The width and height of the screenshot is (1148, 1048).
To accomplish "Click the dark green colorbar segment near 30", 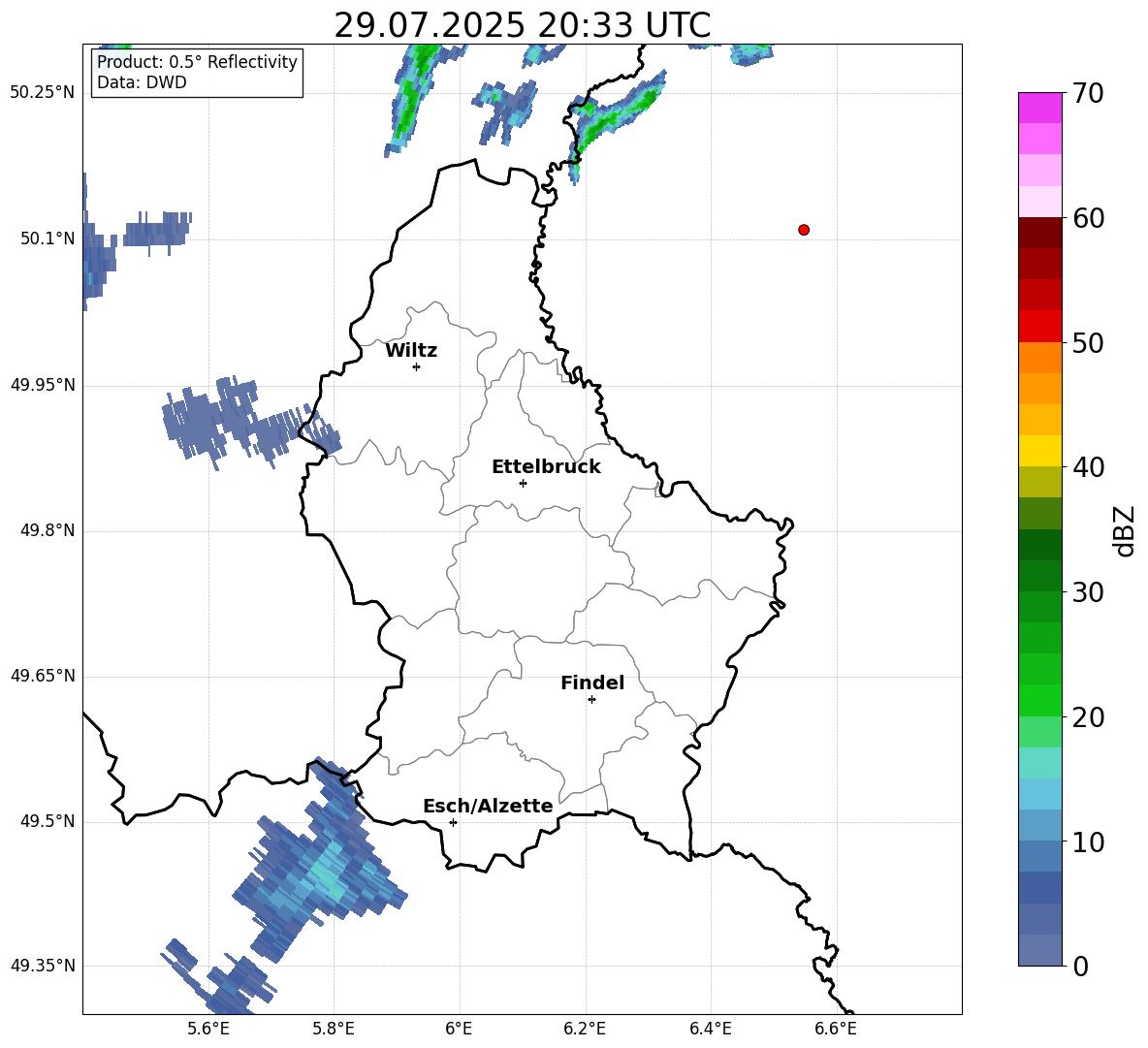I will pyautogui.click(x=1039, y=576).
